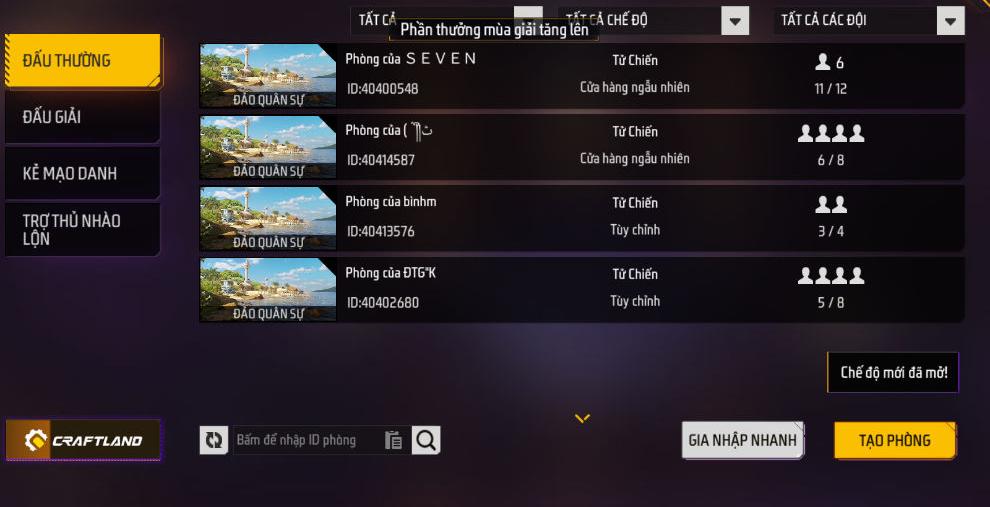This screenshot has width=990, height=507.
Task: Open the 'Kẻ mạo danh' tab
Action: (x=83, y=174)
